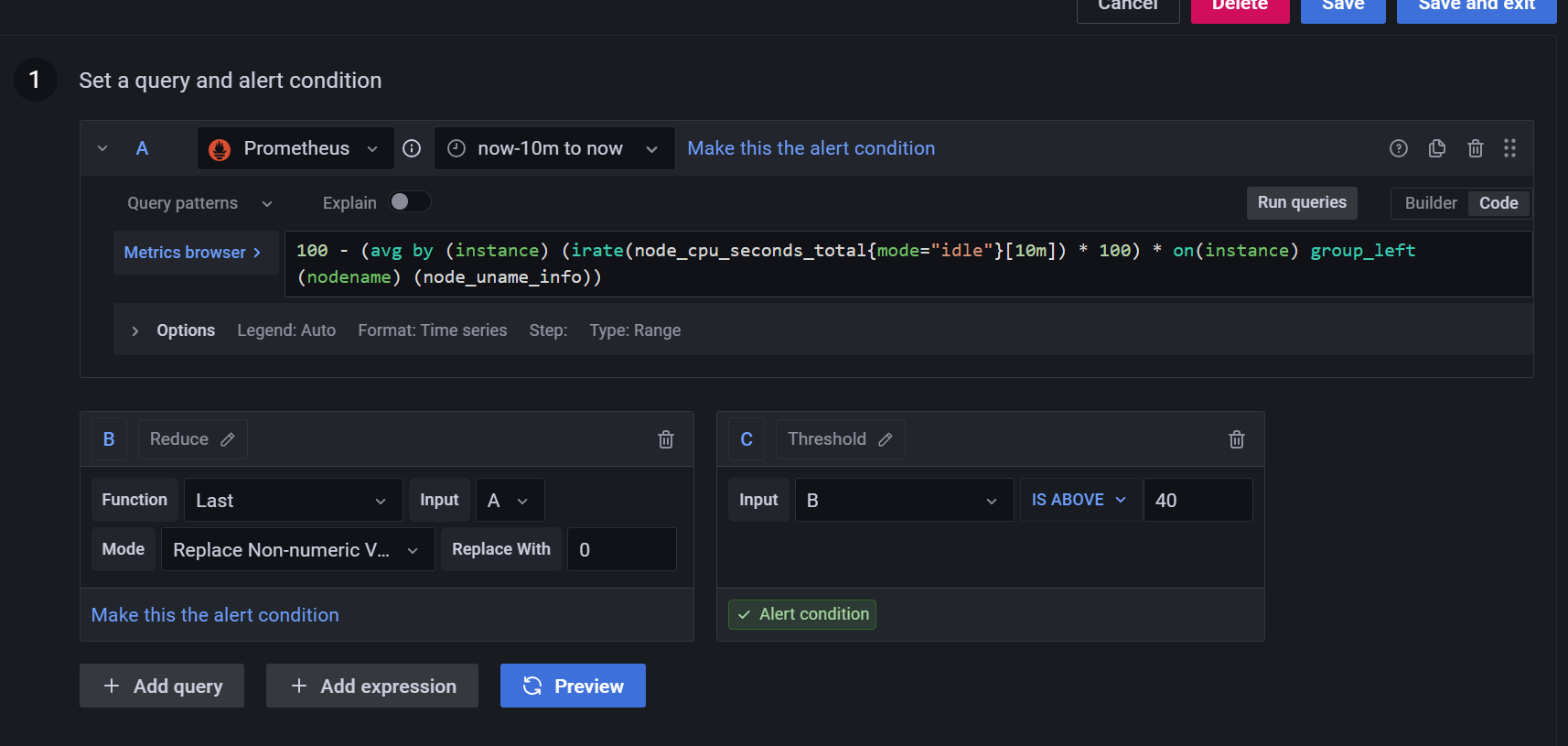Image resolution: width=1568 pixels, height=746 pixels.
Task: Open the Prometheus data source dropdown
Action: (295, 148)
